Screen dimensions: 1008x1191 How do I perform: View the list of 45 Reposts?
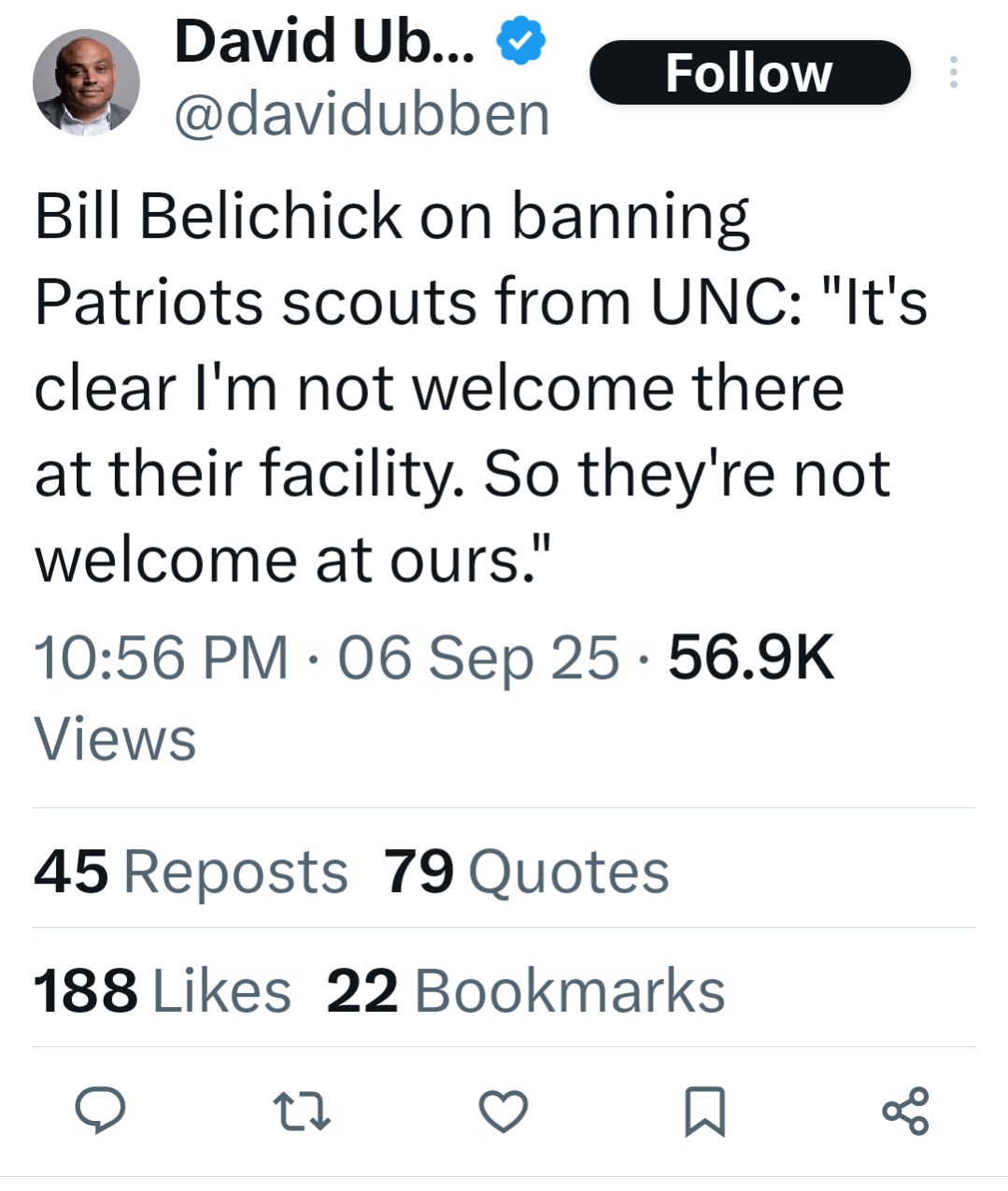point(191,872)
